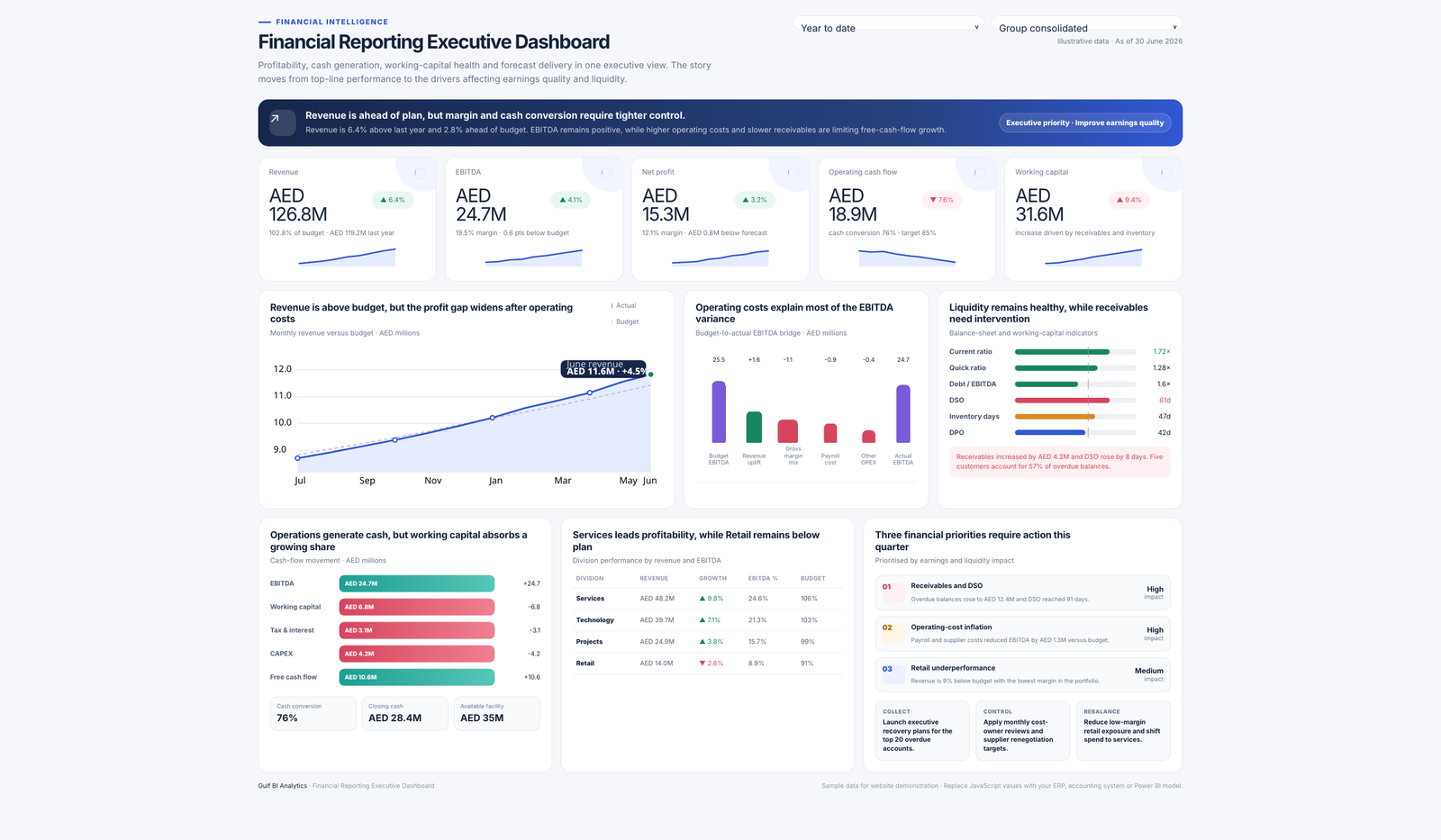The height and width of the screenshot is (840, 1441).
Task: Click the info icon on the Revenue card
Action: (420, 172)
